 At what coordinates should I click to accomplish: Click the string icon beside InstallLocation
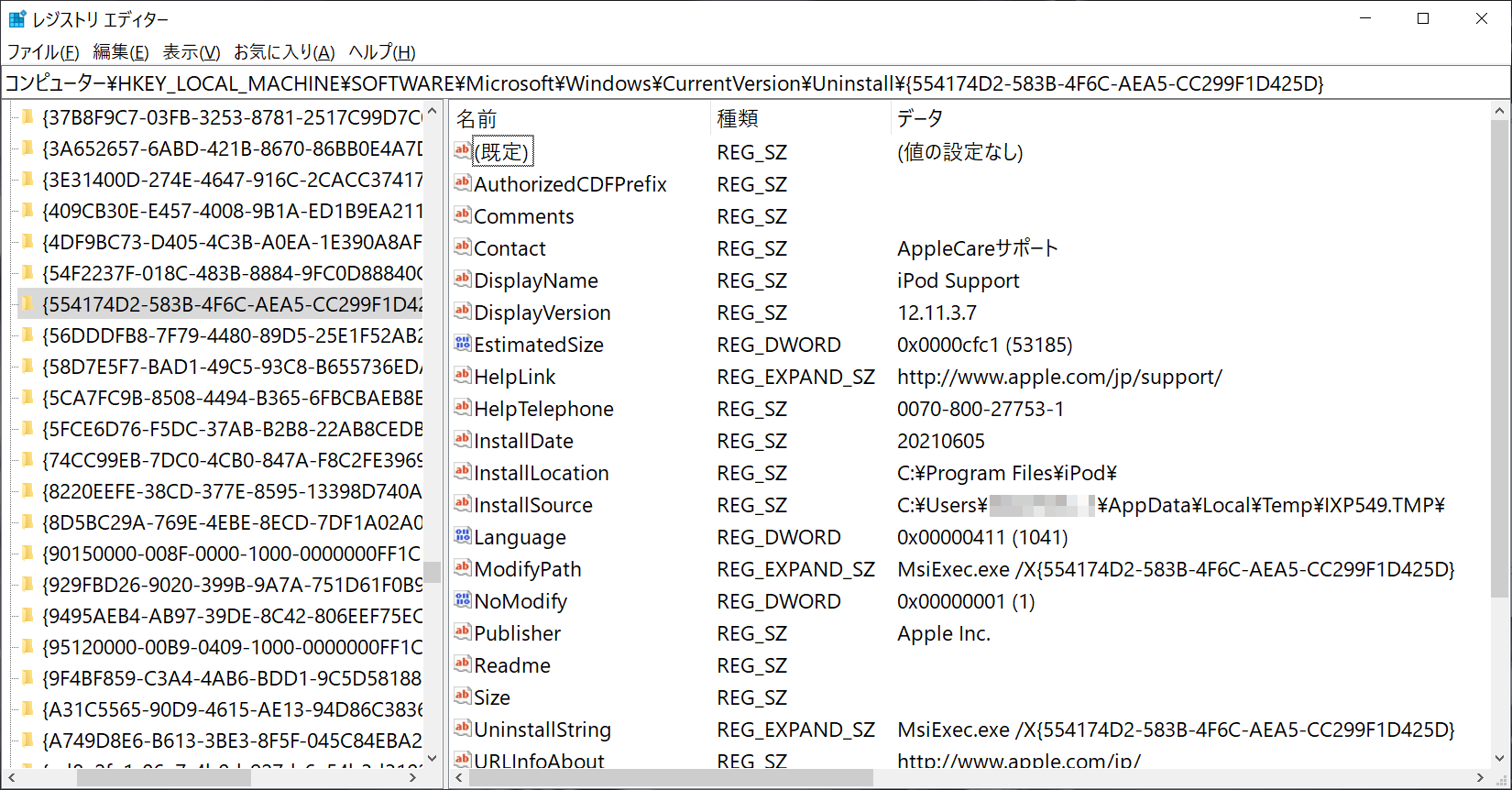click(x=463, y=472)
